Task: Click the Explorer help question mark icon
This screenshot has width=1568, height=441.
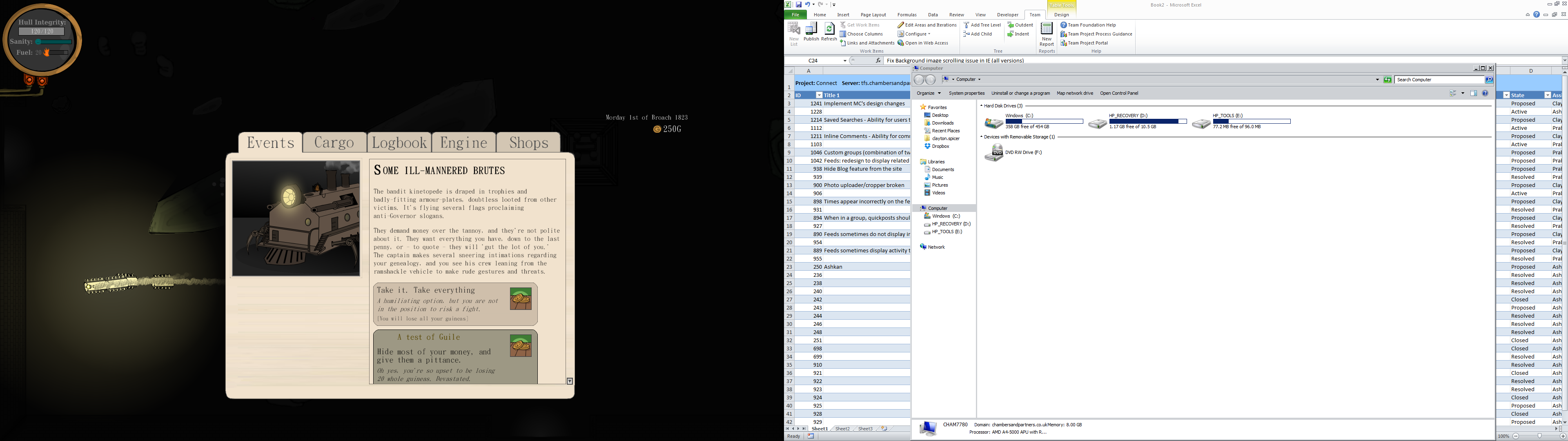Action: [x=1485, y=93]
